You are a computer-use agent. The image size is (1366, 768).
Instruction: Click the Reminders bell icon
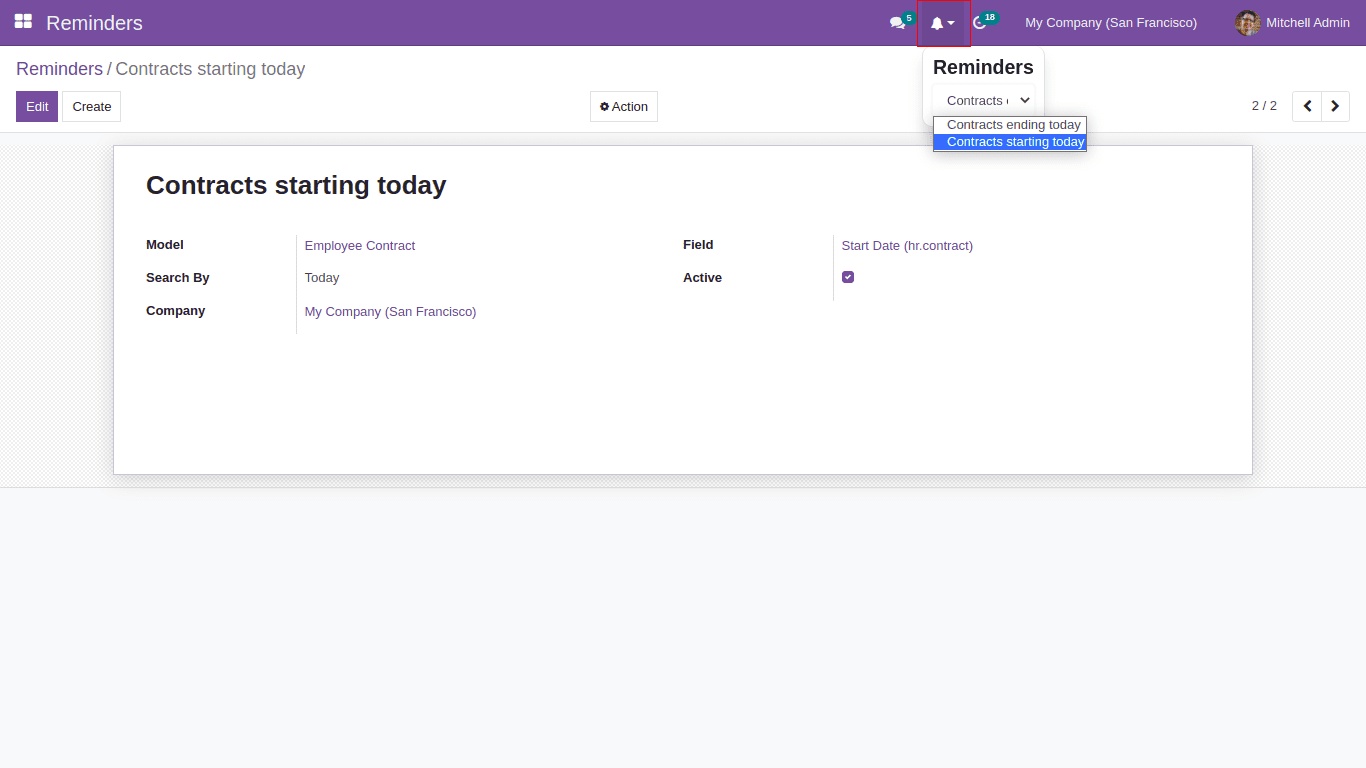tap(938, 23)
